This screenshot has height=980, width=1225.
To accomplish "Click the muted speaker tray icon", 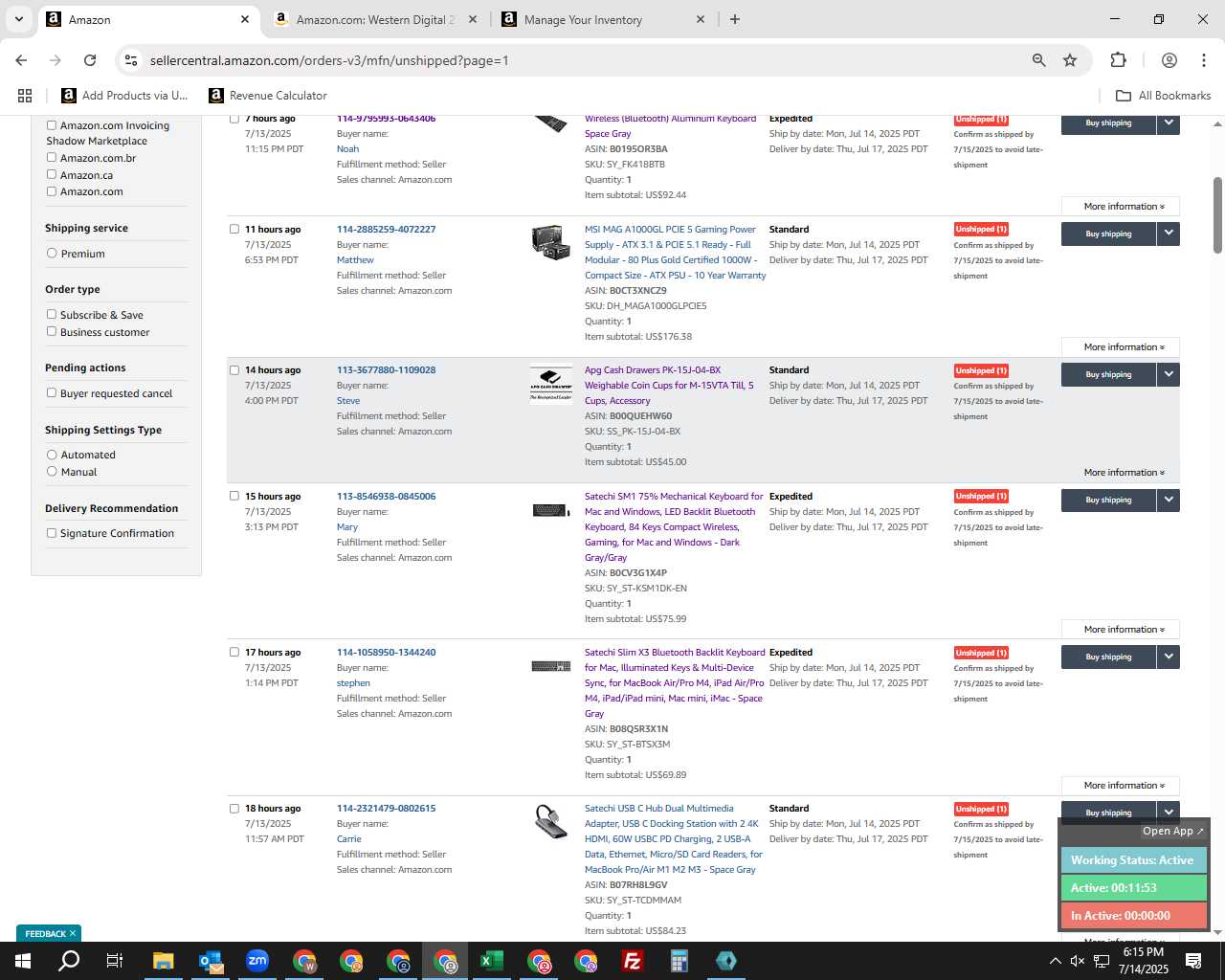I will coord(1077,961).
